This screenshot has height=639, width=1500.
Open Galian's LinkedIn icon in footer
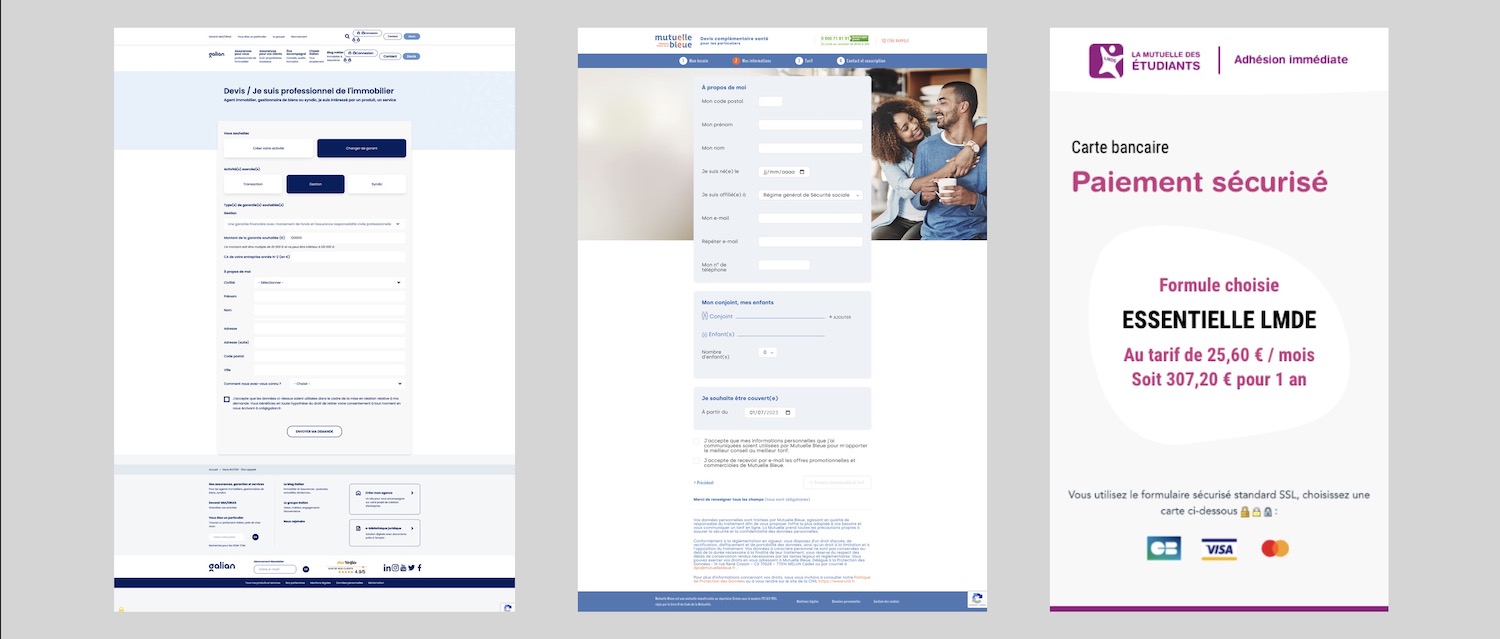coord(387,567)
